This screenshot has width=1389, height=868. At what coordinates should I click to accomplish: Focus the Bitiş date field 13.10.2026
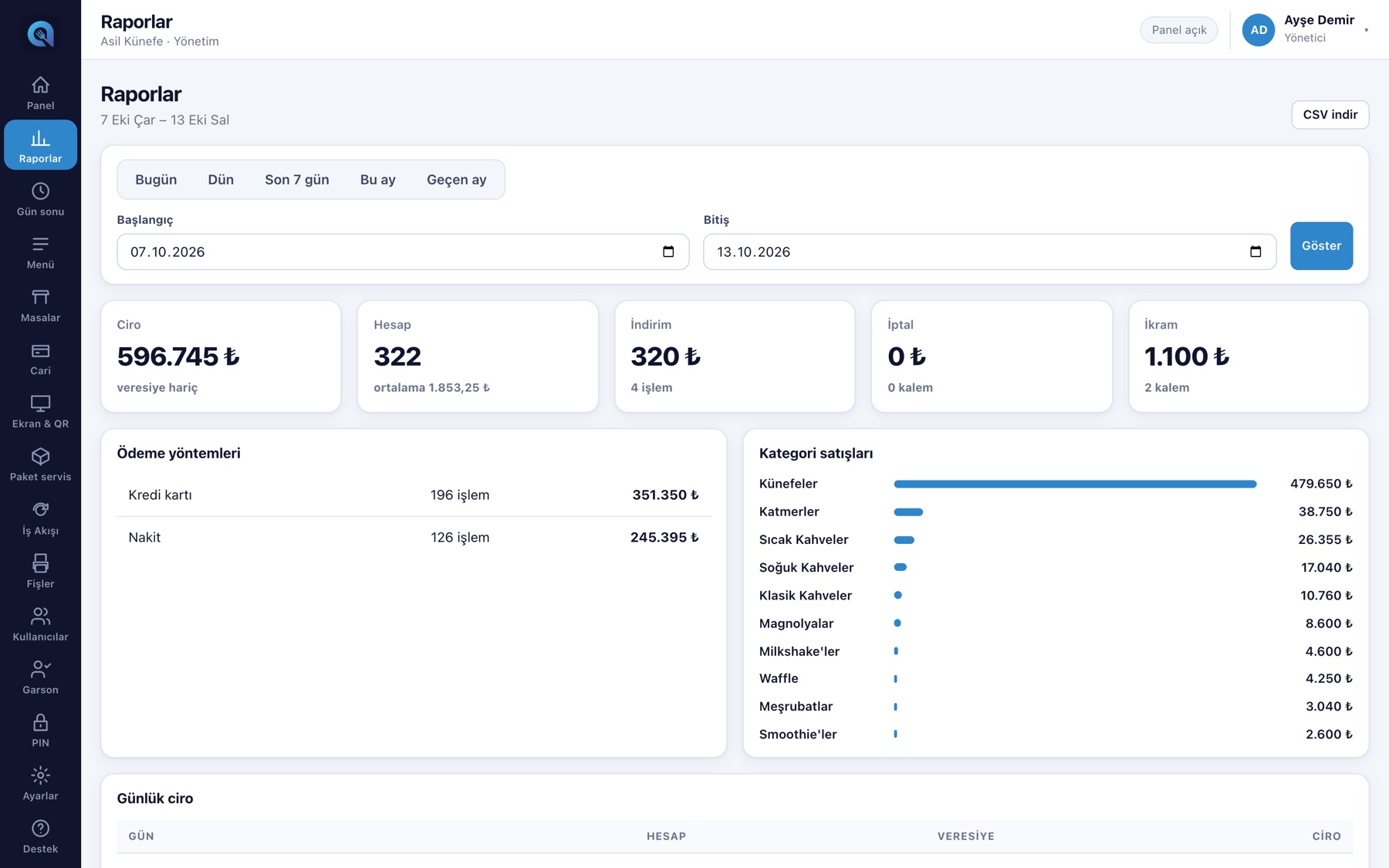(x=989, y=252)
